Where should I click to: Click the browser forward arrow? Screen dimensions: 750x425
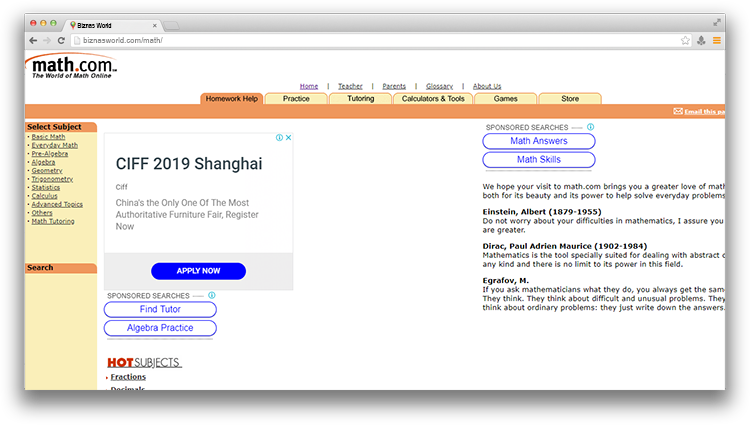pyautogui.click(x=47, y=40)
